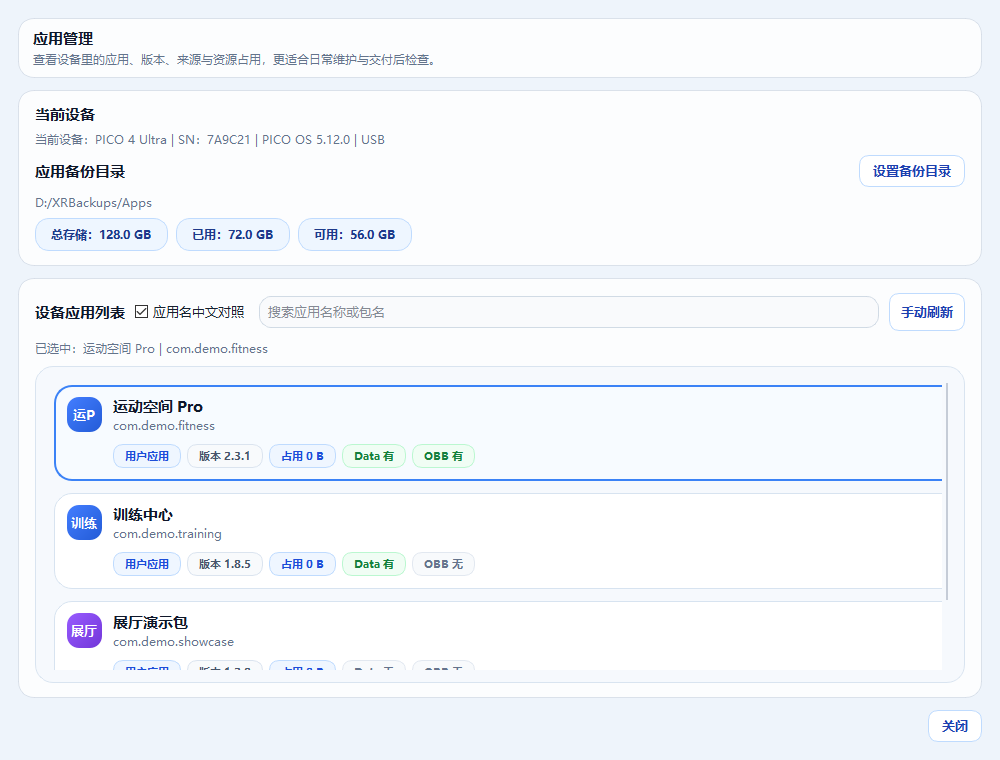1000x760 pixels.
Task: Select the 训练中心 app title
Action: point(143,515)
